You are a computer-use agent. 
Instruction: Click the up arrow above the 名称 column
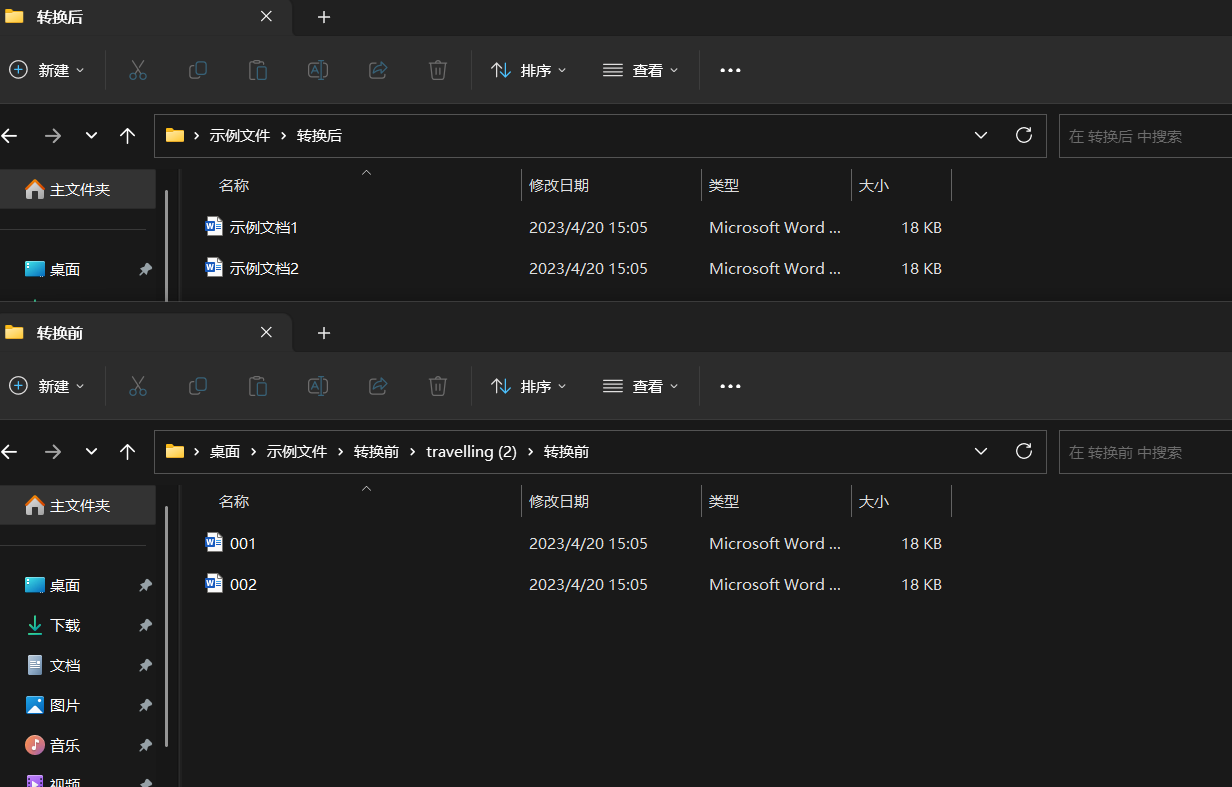pos(366,172)
